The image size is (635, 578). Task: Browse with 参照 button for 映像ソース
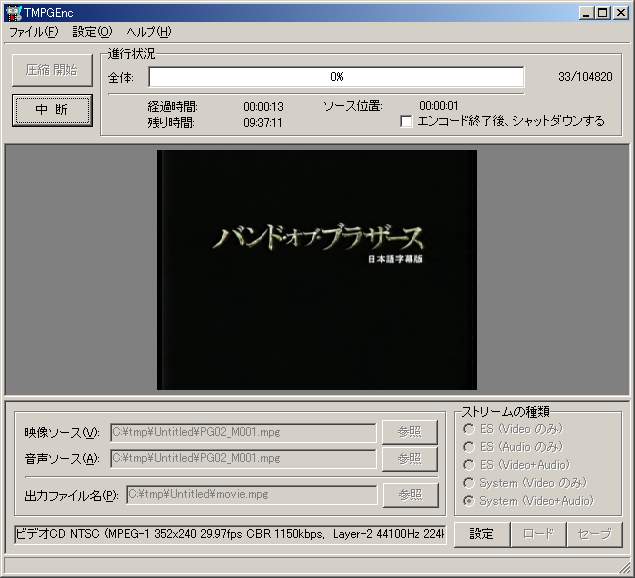pyautogui.click(x=410, y=432)
